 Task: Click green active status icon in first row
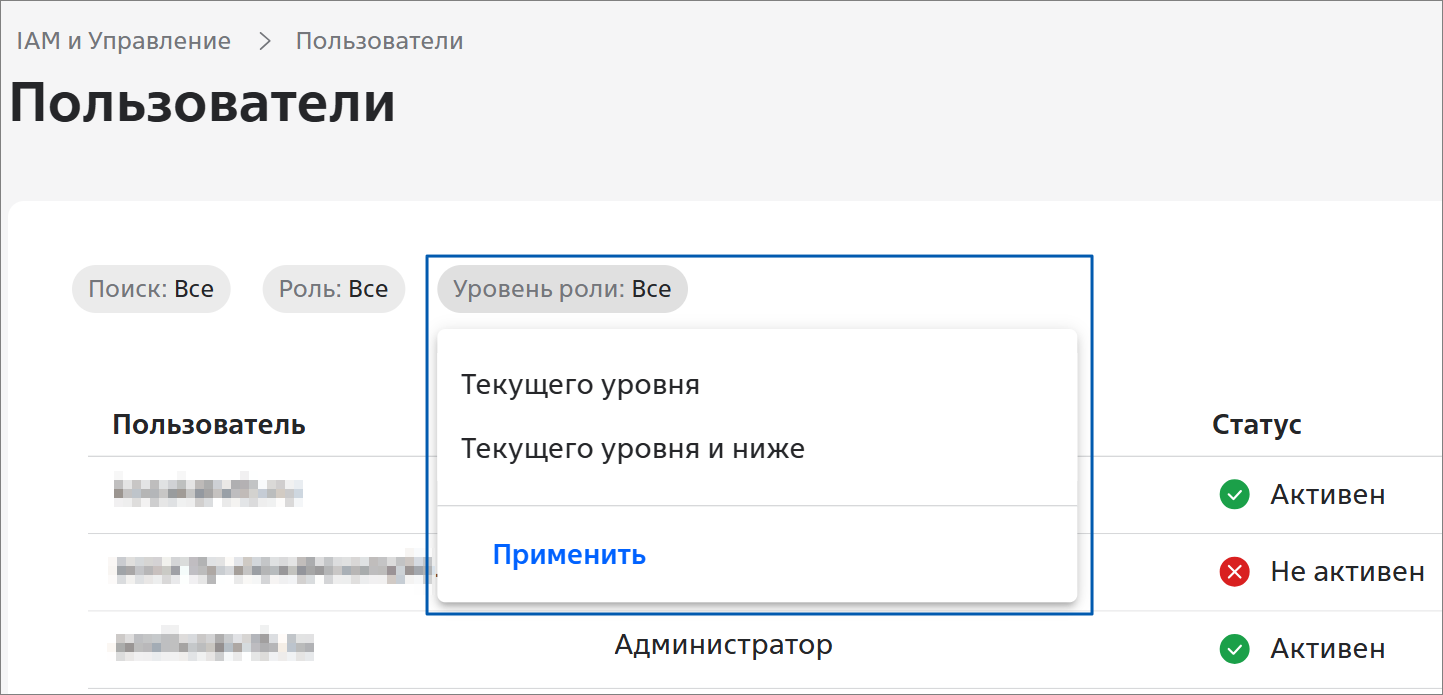click(x=1235, y=494)
